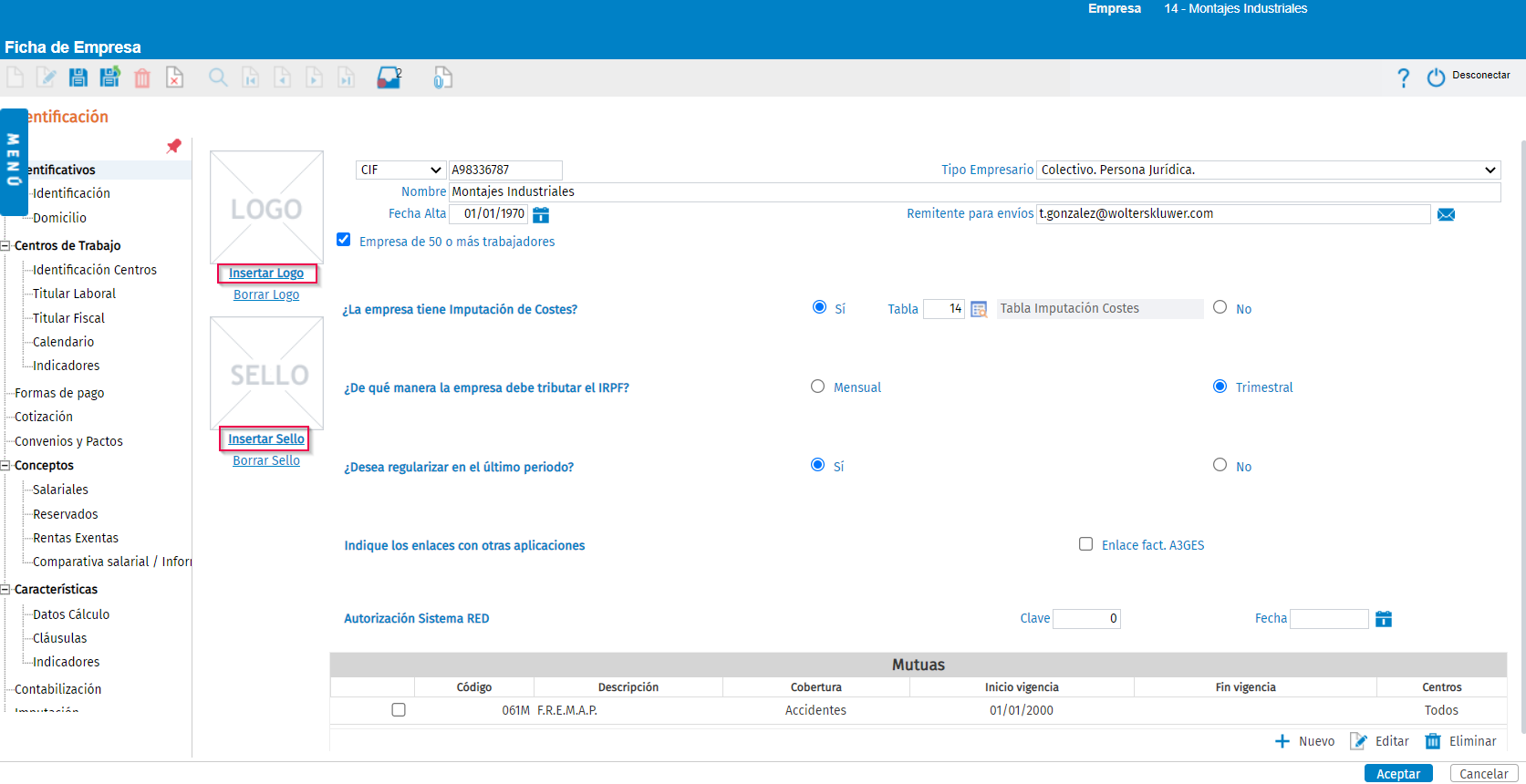
Task: Click the Remitente para envíos email field
Action: [1233, 214]
